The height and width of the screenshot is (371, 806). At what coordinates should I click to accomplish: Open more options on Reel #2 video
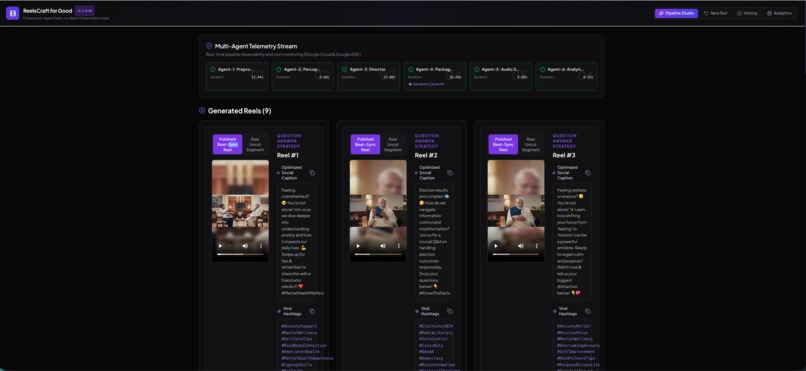pyautogui.click(x=398, y=246)
